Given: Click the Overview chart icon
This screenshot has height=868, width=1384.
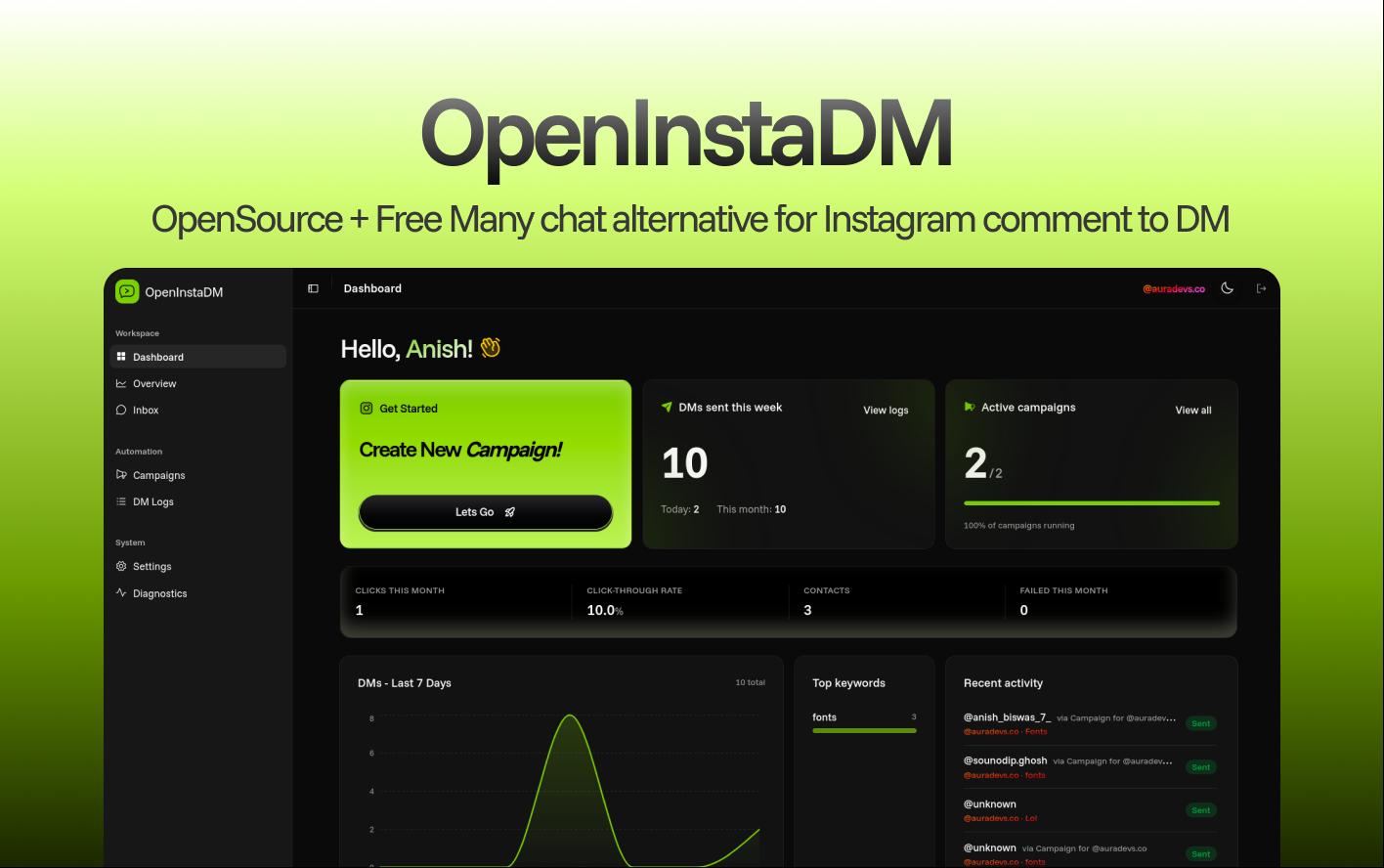Looking at the screenshot, I should 121,383.
